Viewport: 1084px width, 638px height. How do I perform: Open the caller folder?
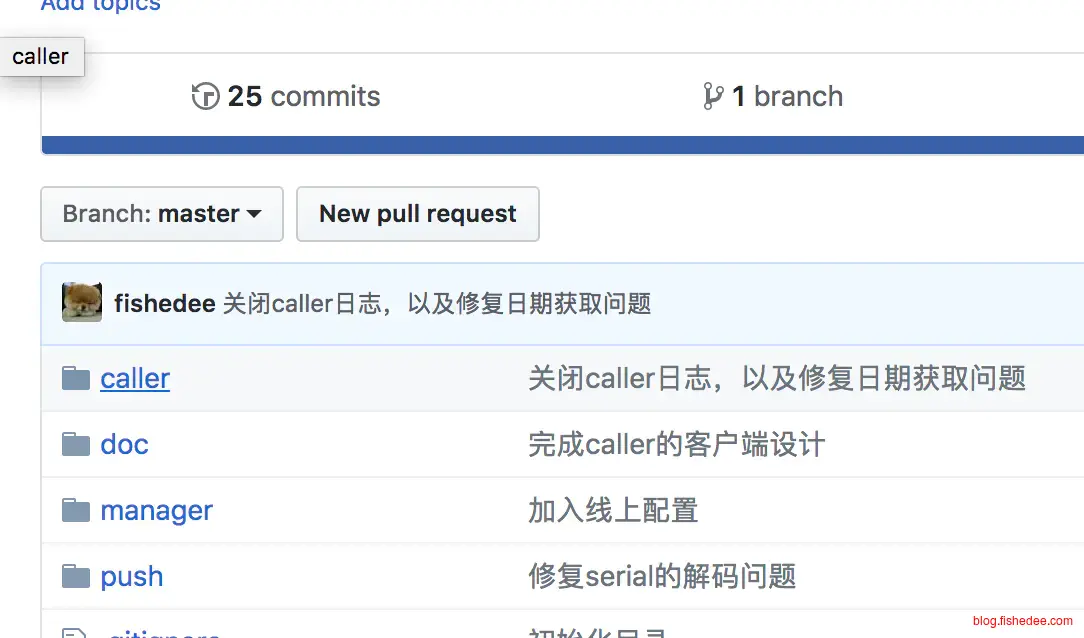pyautogui.click(x=135, y=378)
